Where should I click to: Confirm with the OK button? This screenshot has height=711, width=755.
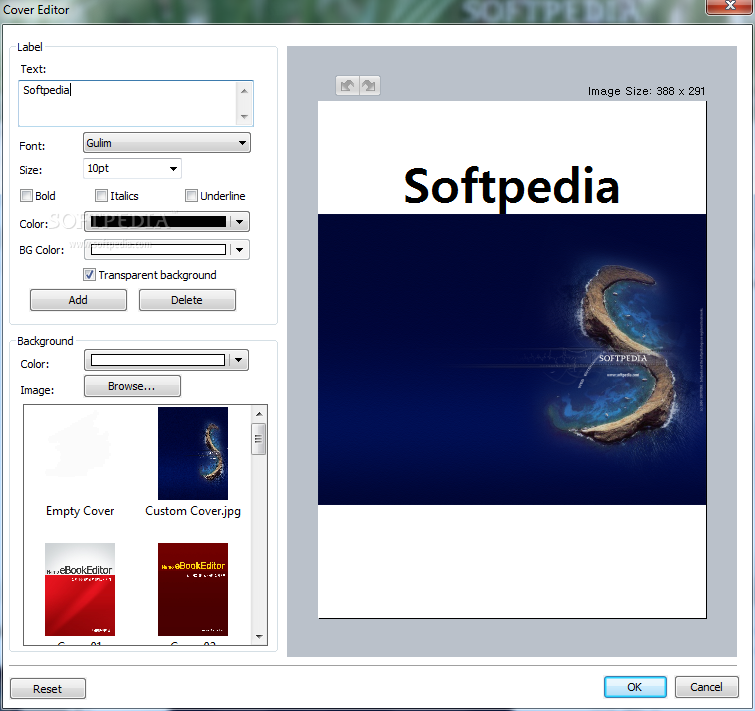(x=635, y=687)
